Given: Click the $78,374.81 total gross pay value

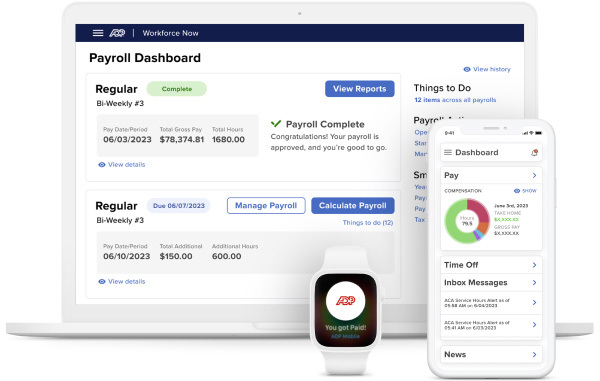Looking at the screenshot, I should (x=182, y=140).
